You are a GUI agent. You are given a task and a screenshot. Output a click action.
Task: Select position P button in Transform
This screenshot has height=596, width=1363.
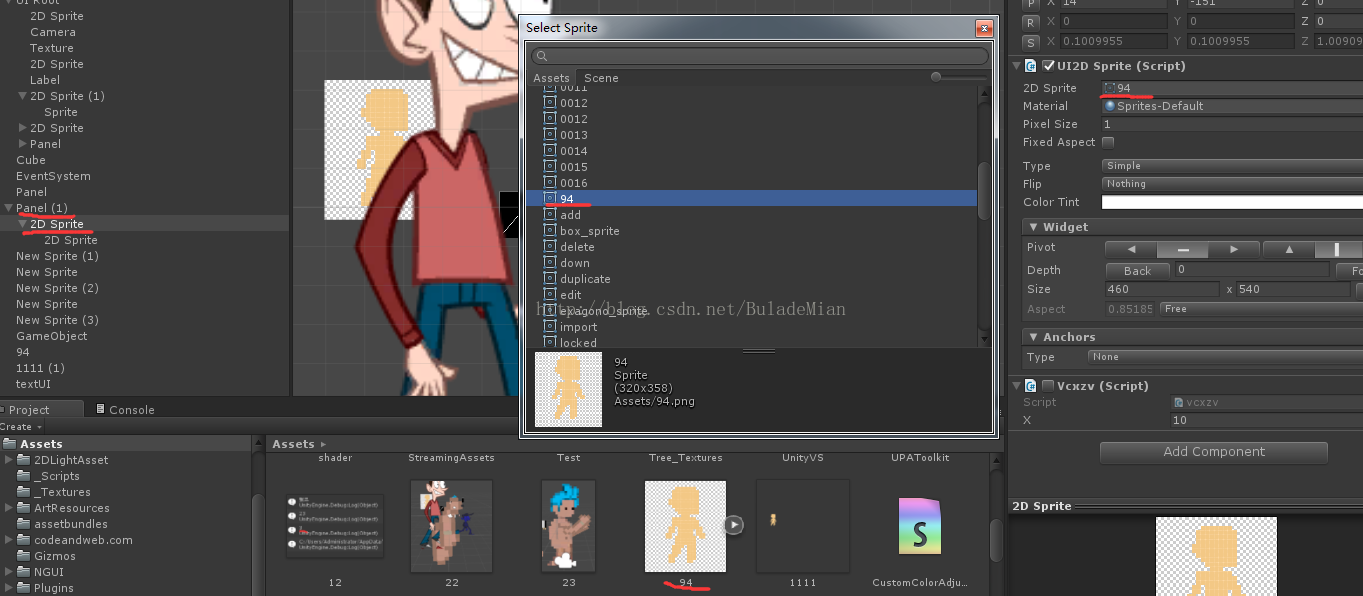(1031, 5)
